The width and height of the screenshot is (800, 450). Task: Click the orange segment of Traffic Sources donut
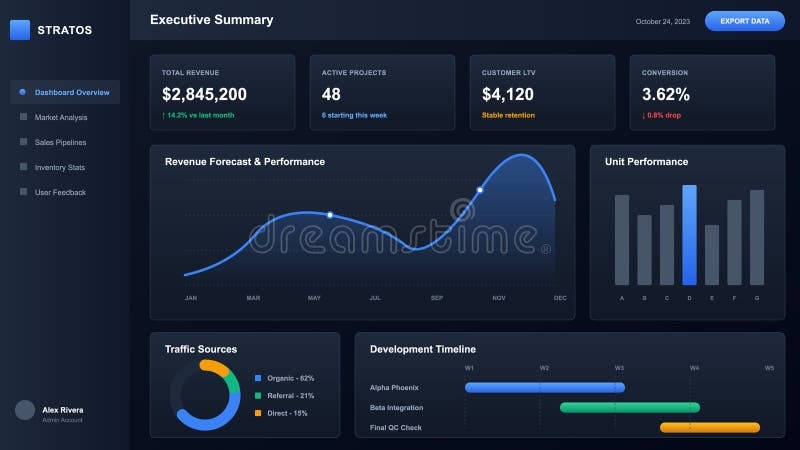point(214,367)
